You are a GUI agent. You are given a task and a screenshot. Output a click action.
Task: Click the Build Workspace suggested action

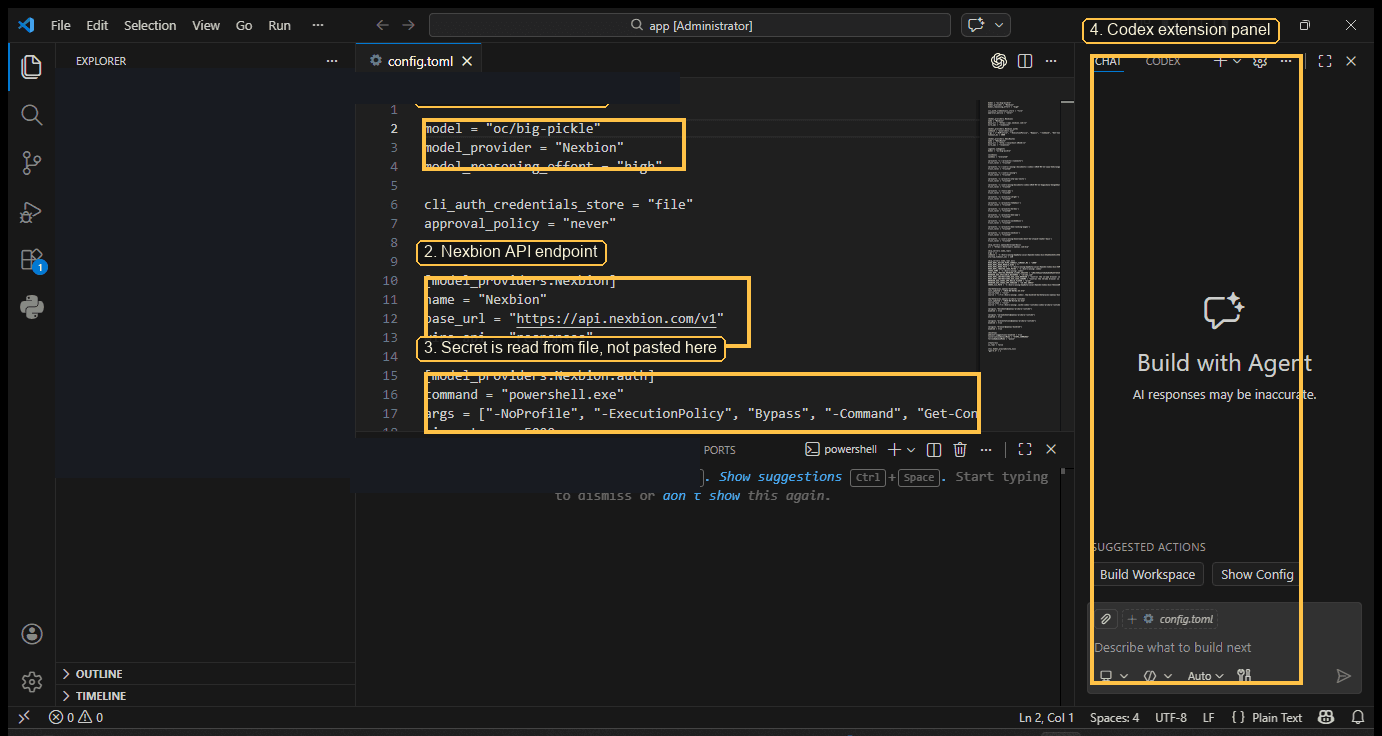click(1147, 574)
